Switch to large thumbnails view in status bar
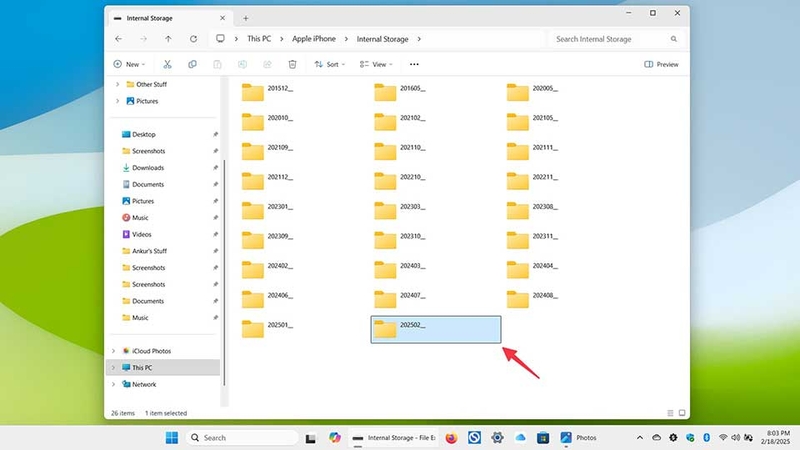The image size is (800, 450). pos(682,413)
